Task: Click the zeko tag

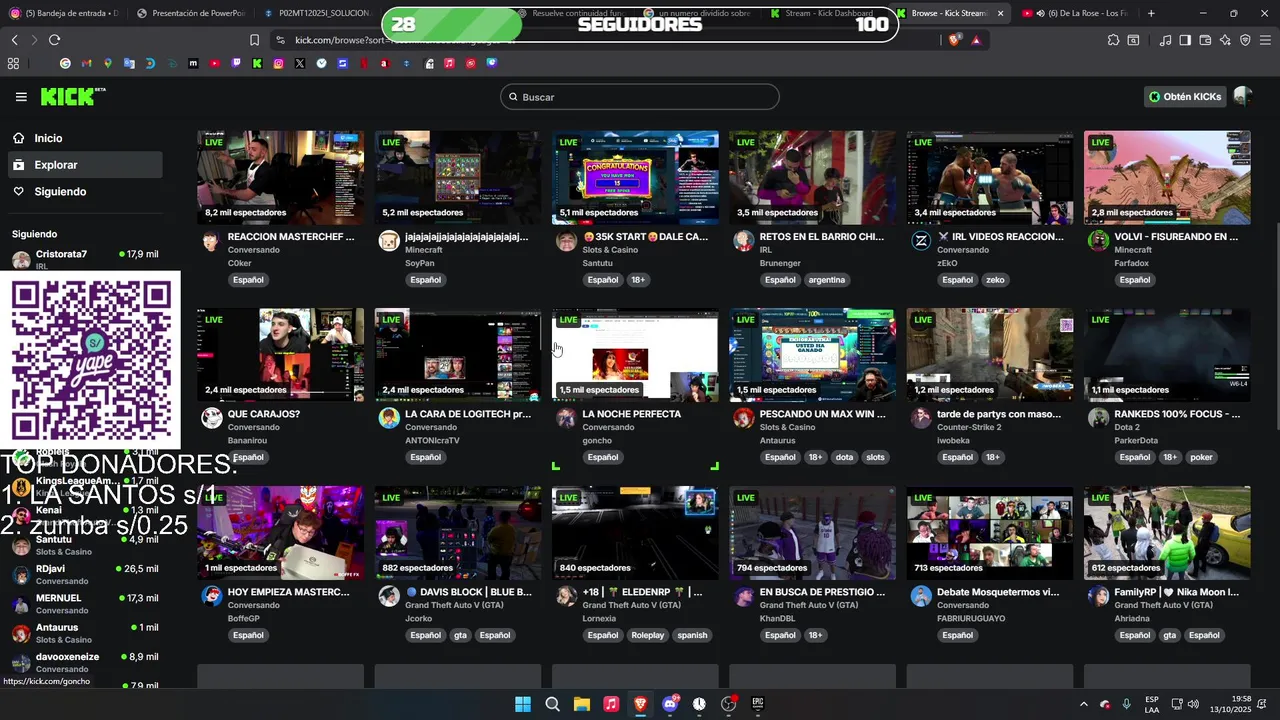Action: 995,280
